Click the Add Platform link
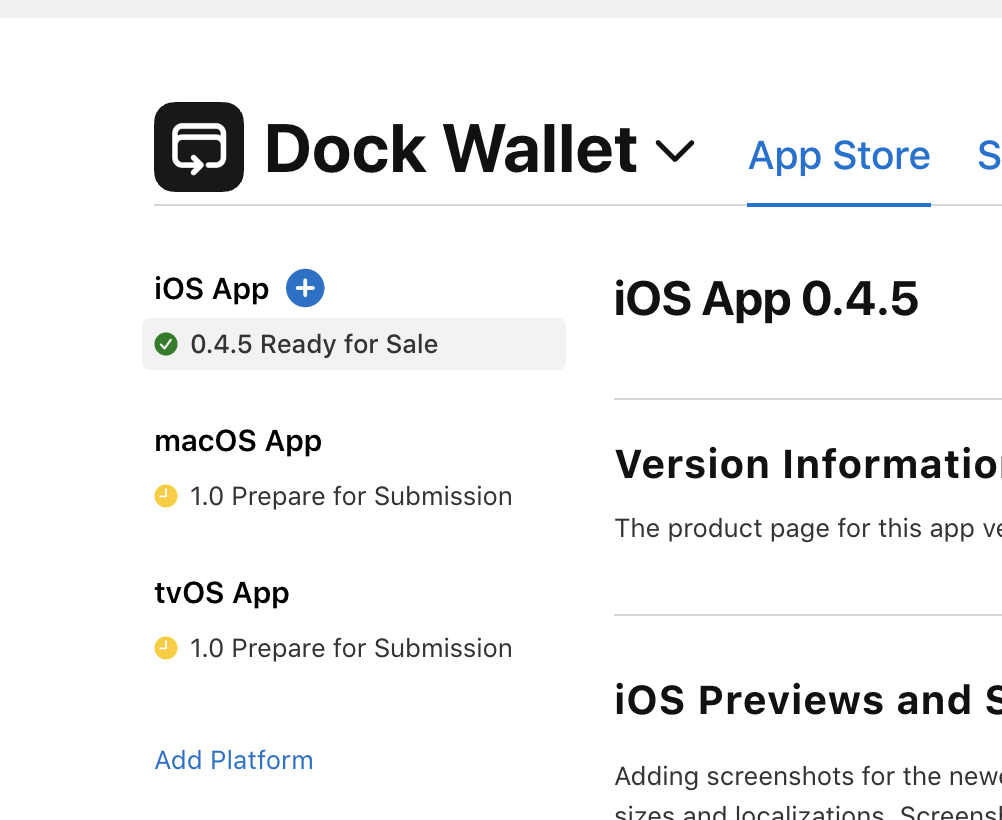 pos(234,761)
